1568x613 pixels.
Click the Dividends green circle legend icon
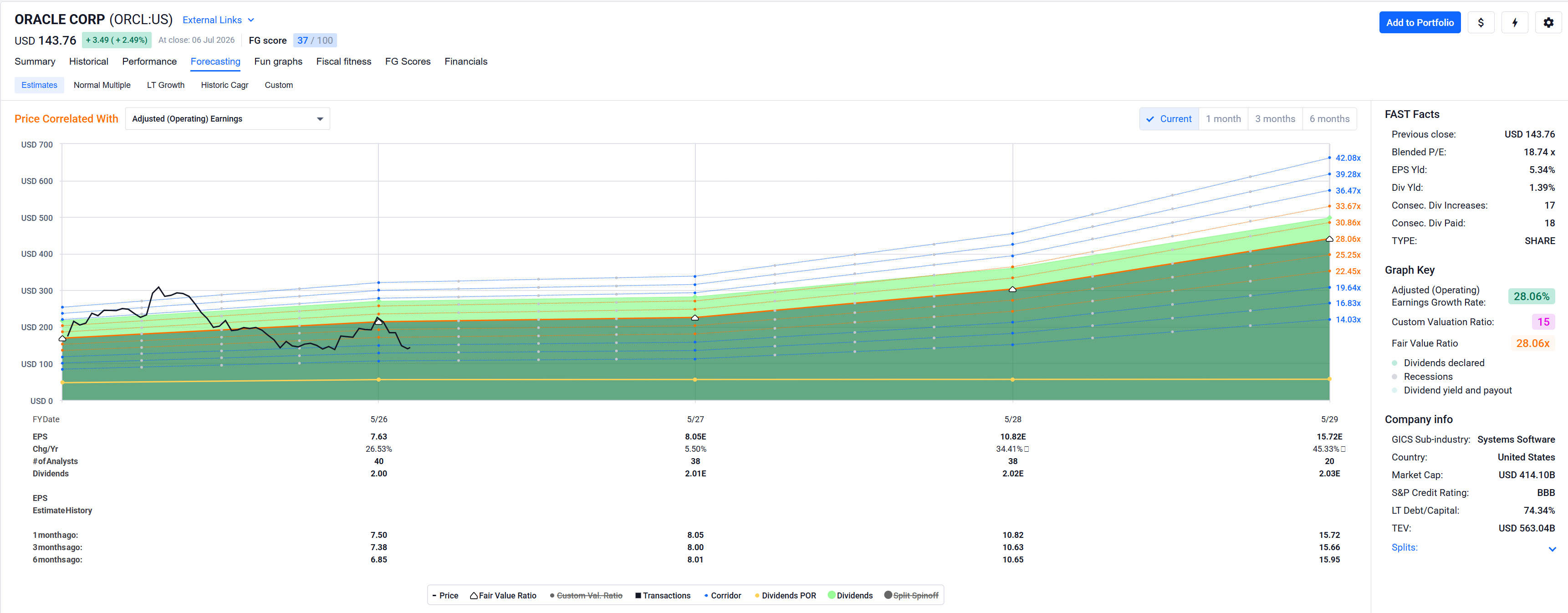pos(832,595)
